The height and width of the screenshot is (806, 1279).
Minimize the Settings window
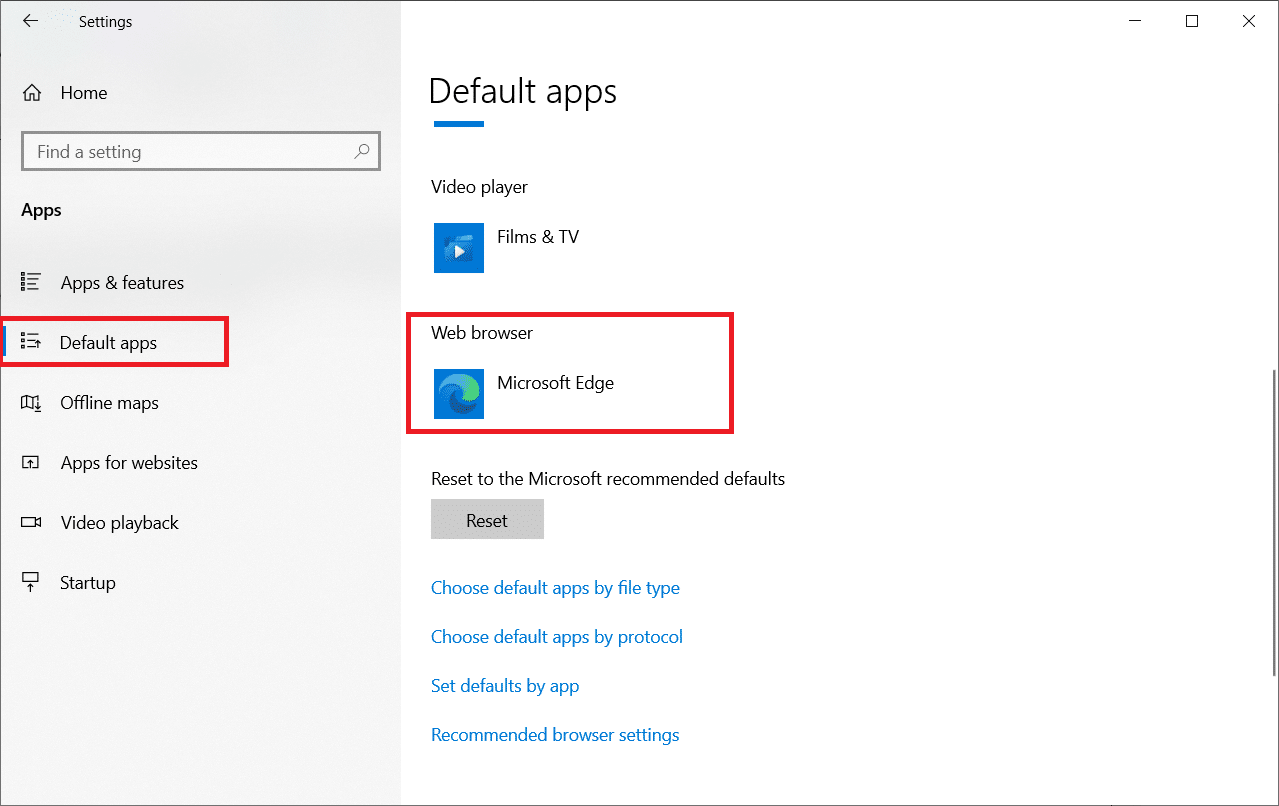coord(1135,21)
